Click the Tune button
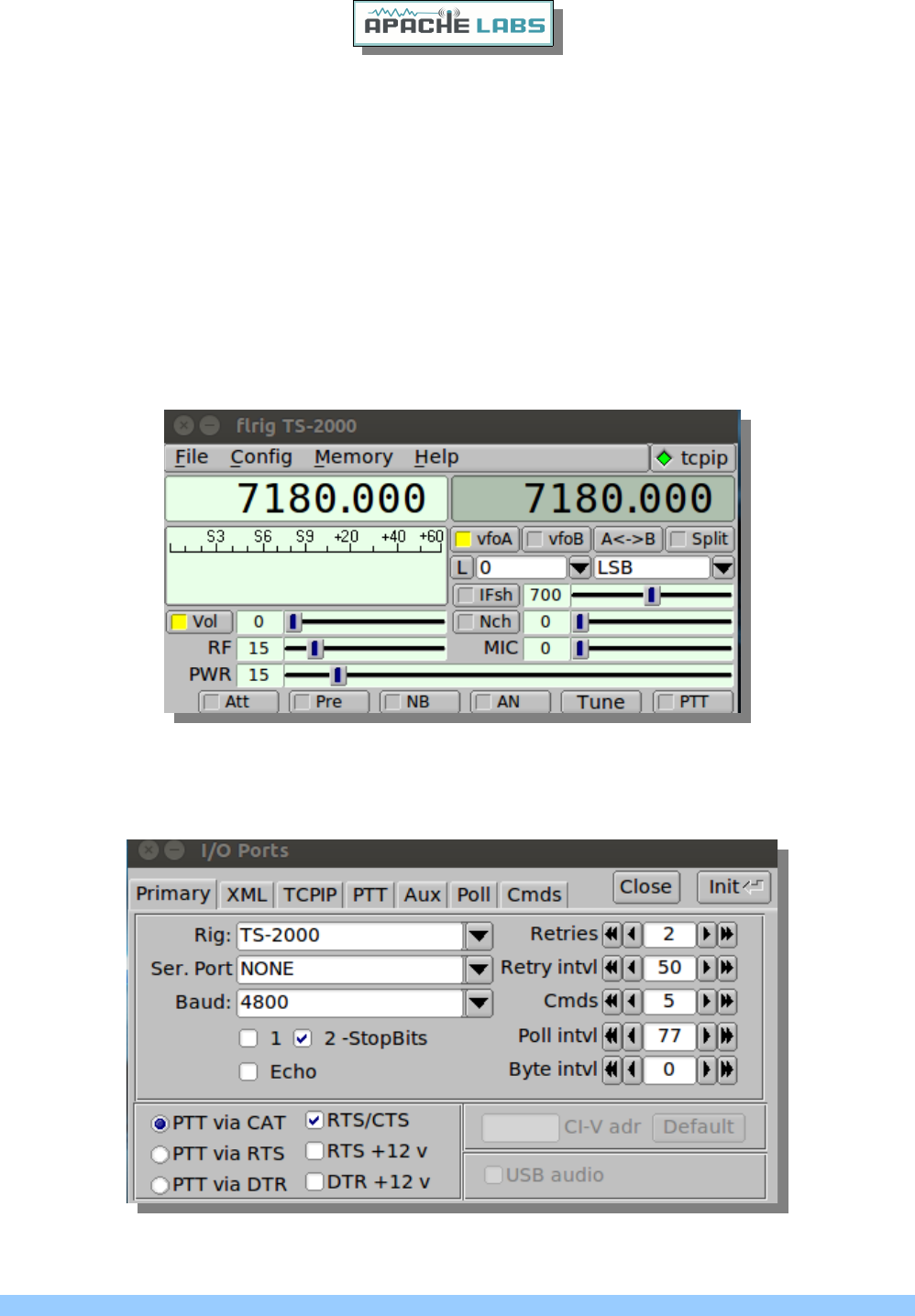 pos(601,703)
